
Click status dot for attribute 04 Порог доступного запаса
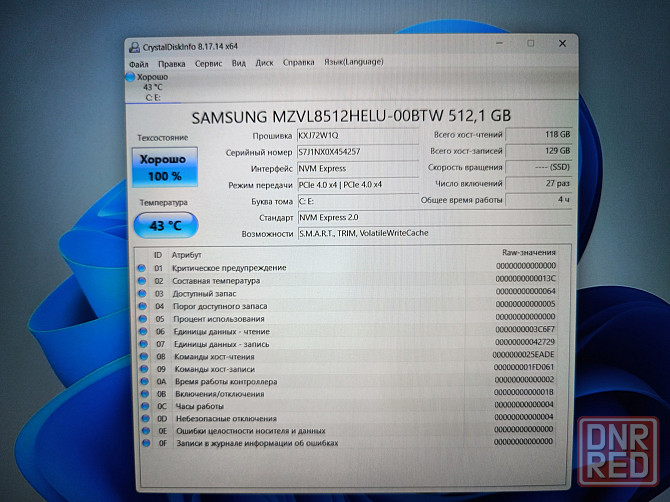(143, 306)
